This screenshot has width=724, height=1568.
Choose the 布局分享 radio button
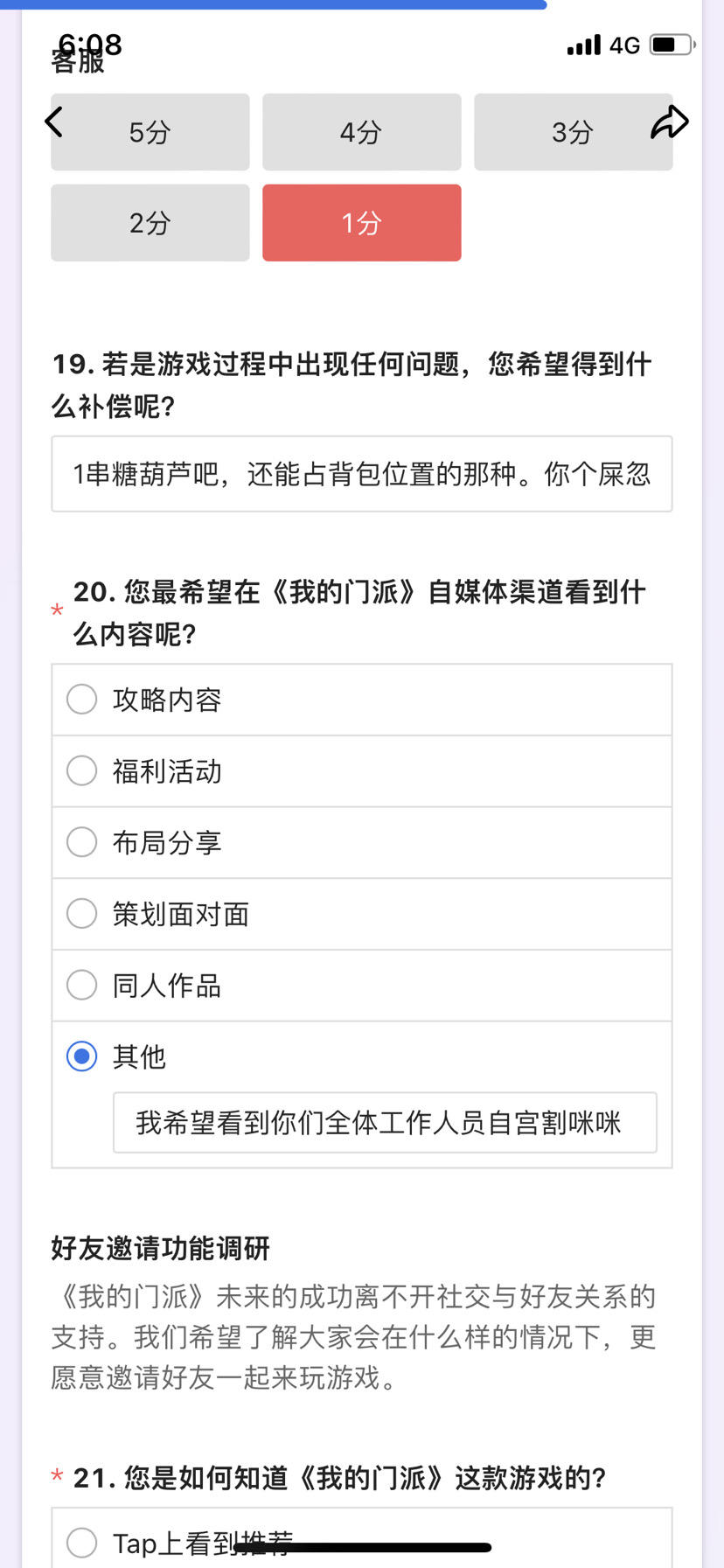362,843
